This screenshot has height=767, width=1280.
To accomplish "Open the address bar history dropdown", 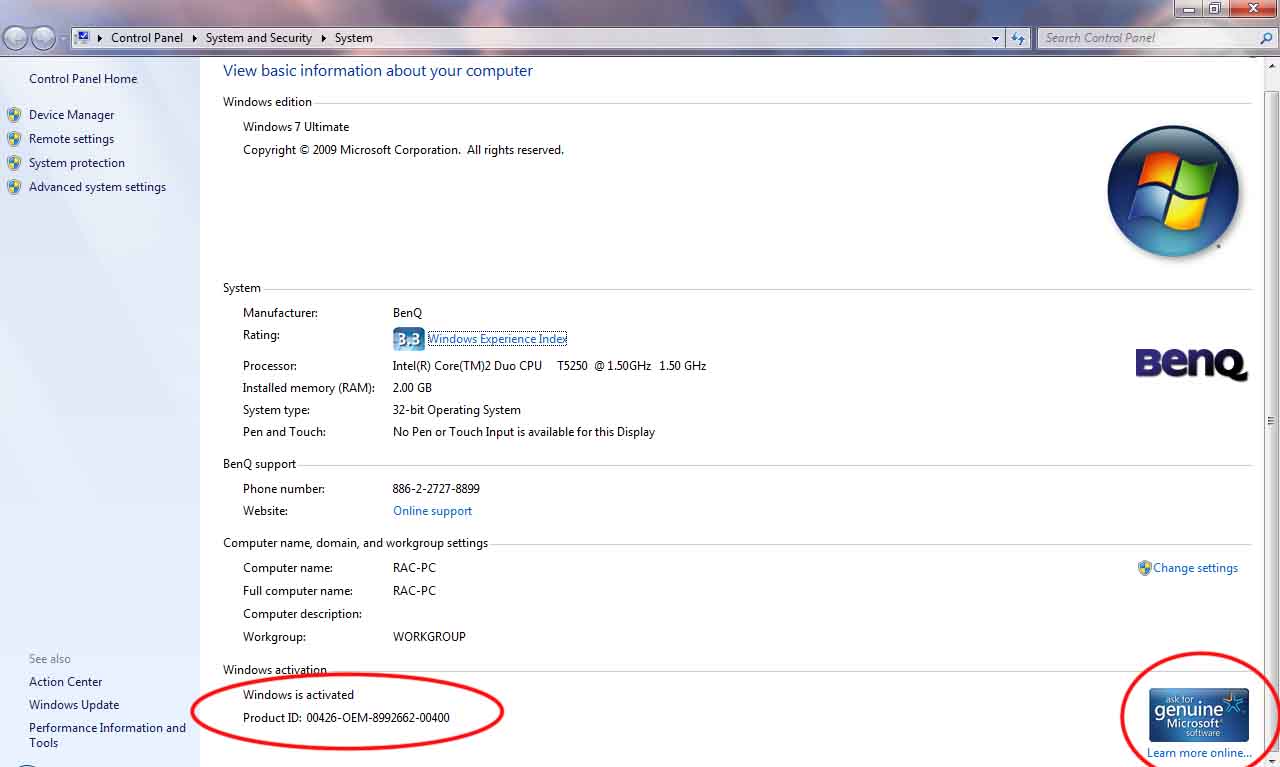I will [995, 38].
